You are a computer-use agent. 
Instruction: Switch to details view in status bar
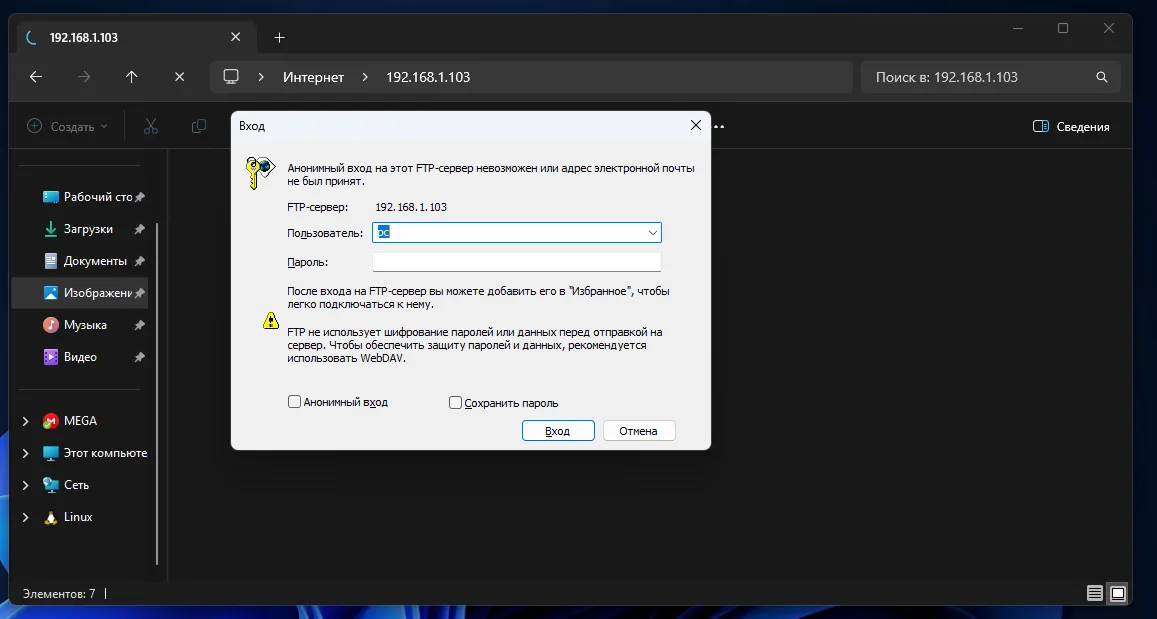coord(1094,592)
